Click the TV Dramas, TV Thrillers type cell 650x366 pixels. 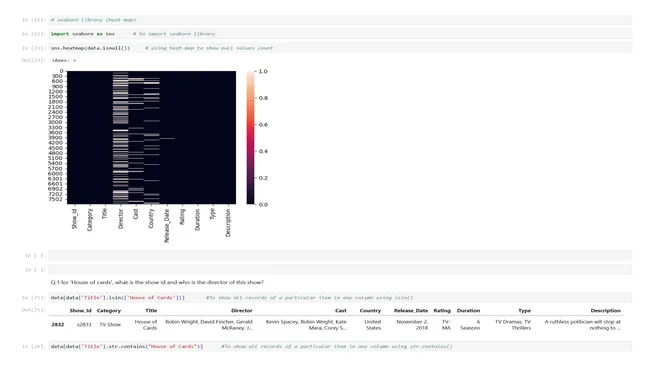click(x=513, y=325)
